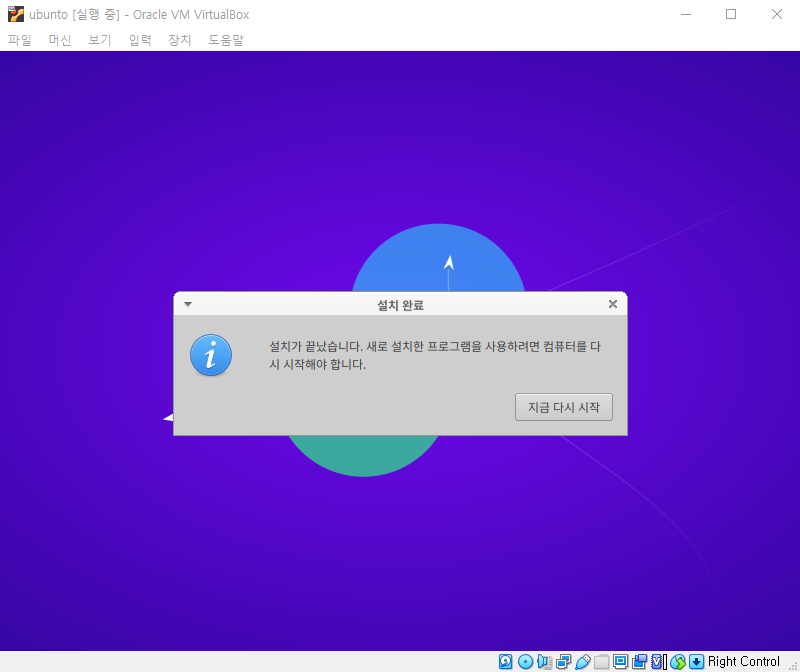Click the keyboard capture arrow status icon
The width and height of the screenshot is (800, 672).
pyautogui.click(x=696, y=662)
